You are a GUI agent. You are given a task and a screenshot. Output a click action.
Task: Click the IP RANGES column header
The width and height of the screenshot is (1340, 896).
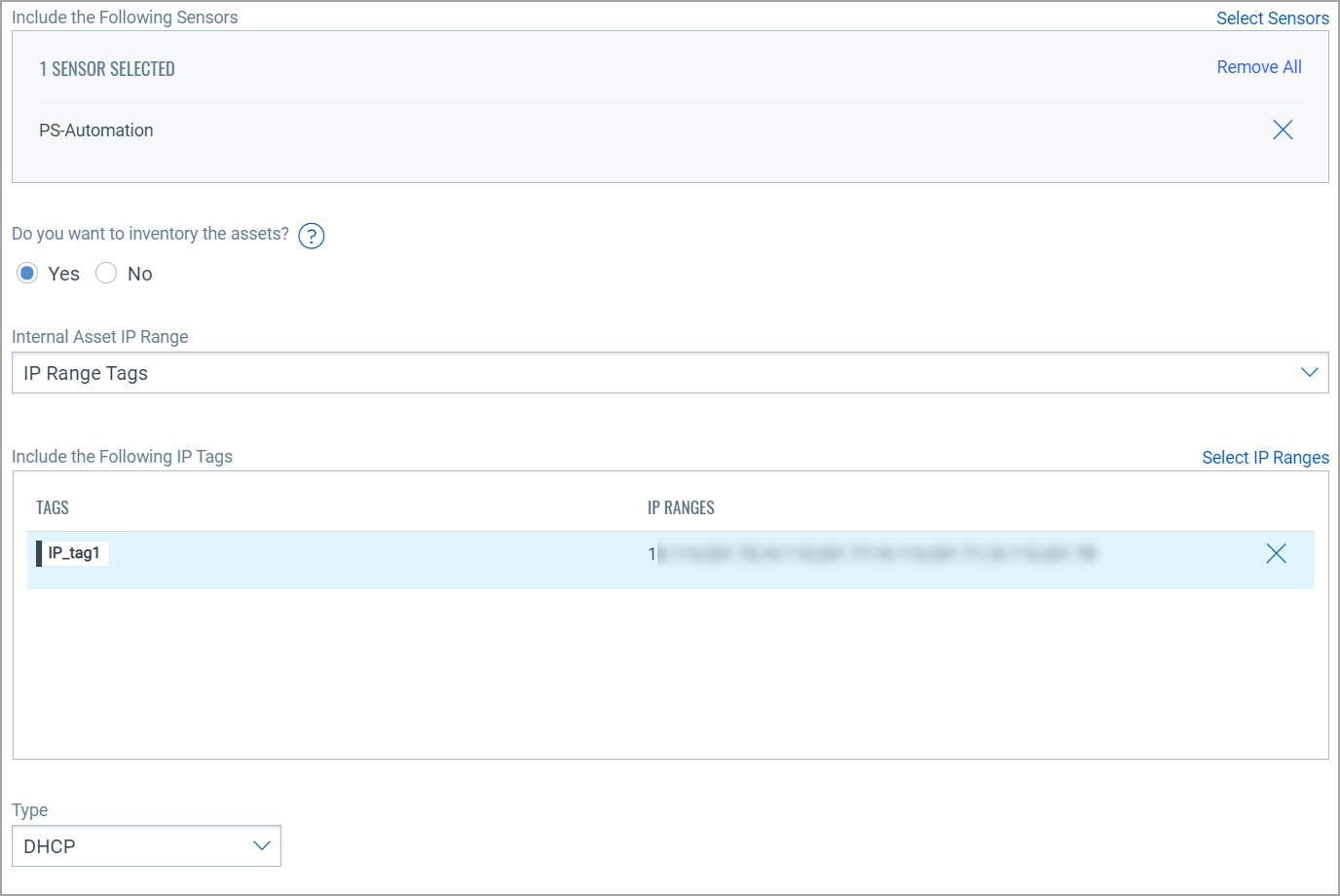(x=681, y=507)
